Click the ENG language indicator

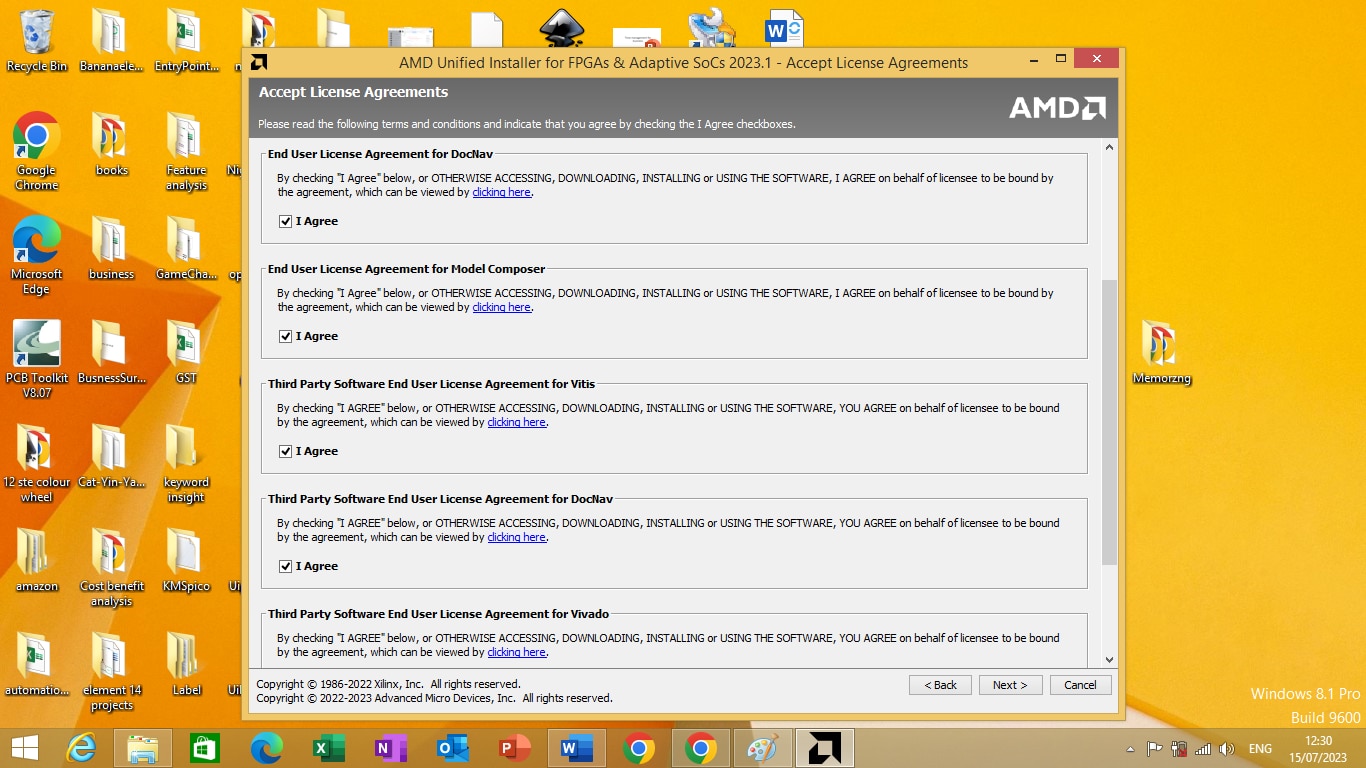[x=1261, y=748]
